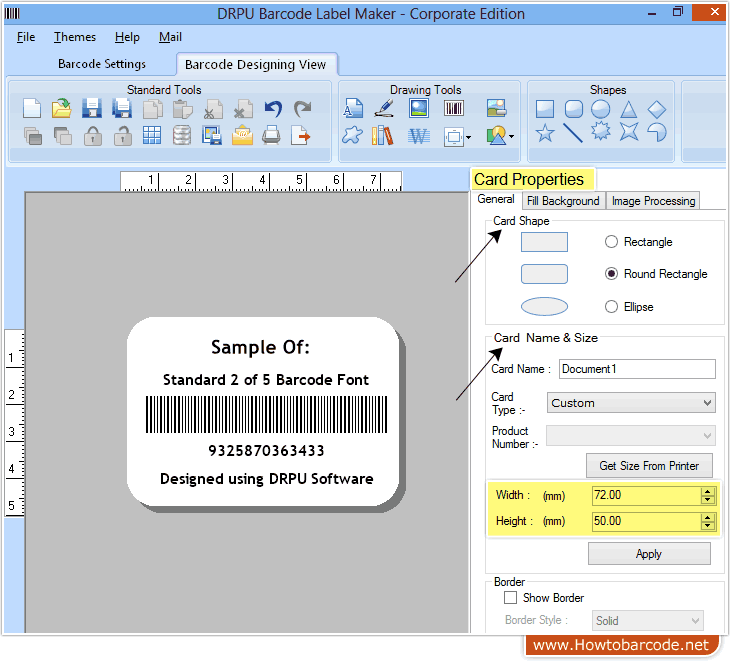Select the barcode tool in Drawing Tools

click(x=454, y=109)
